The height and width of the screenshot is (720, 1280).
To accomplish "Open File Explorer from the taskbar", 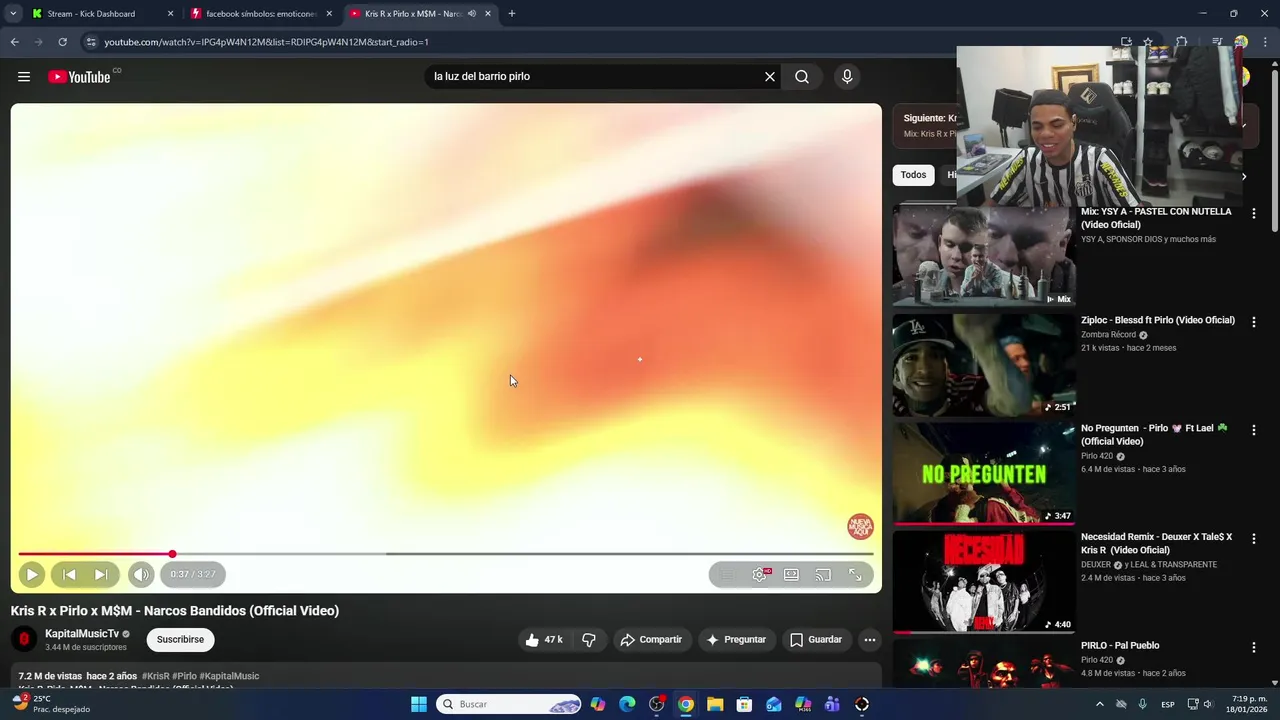I will (x=715, y=704).
